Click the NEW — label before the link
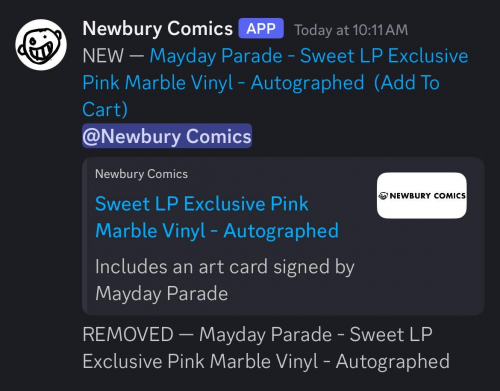Screen dimensions: 500x391 113,56
